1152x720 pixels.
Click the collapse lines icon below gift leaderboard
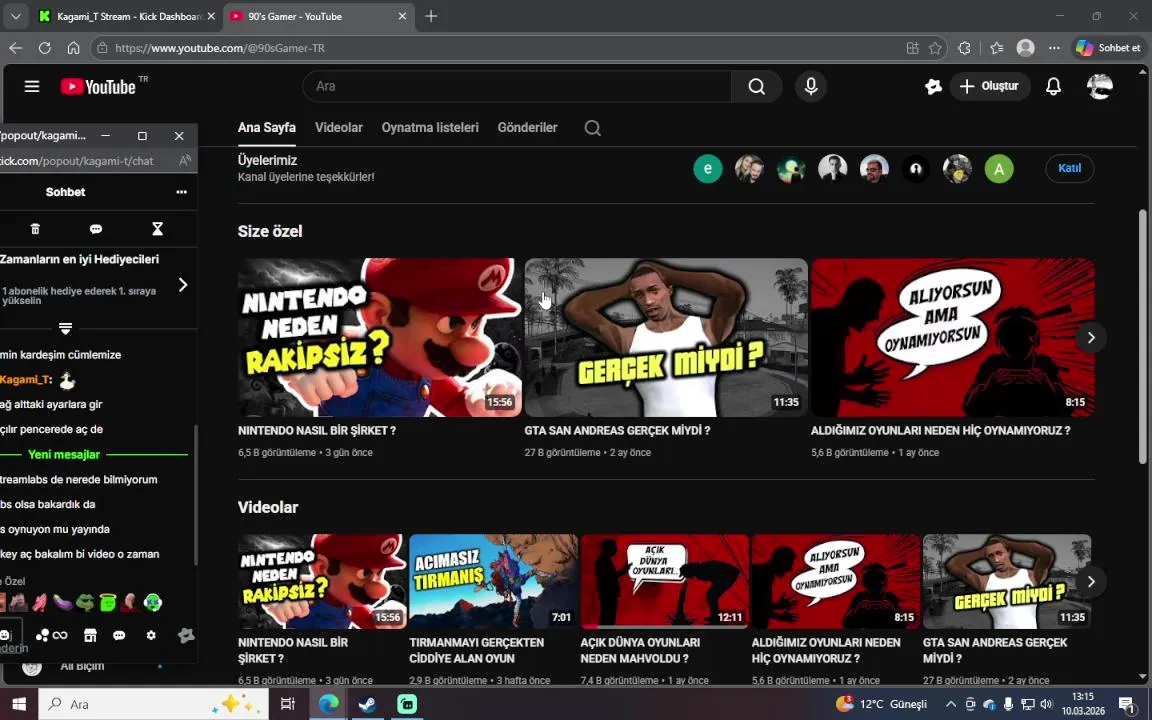click(x=65, y=328)
